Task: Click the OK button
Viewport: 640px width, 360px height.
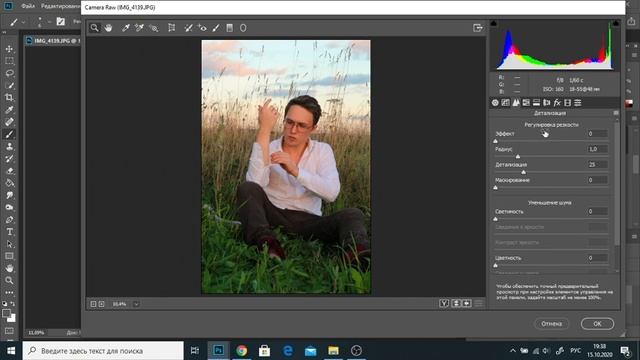Action: 597,324
